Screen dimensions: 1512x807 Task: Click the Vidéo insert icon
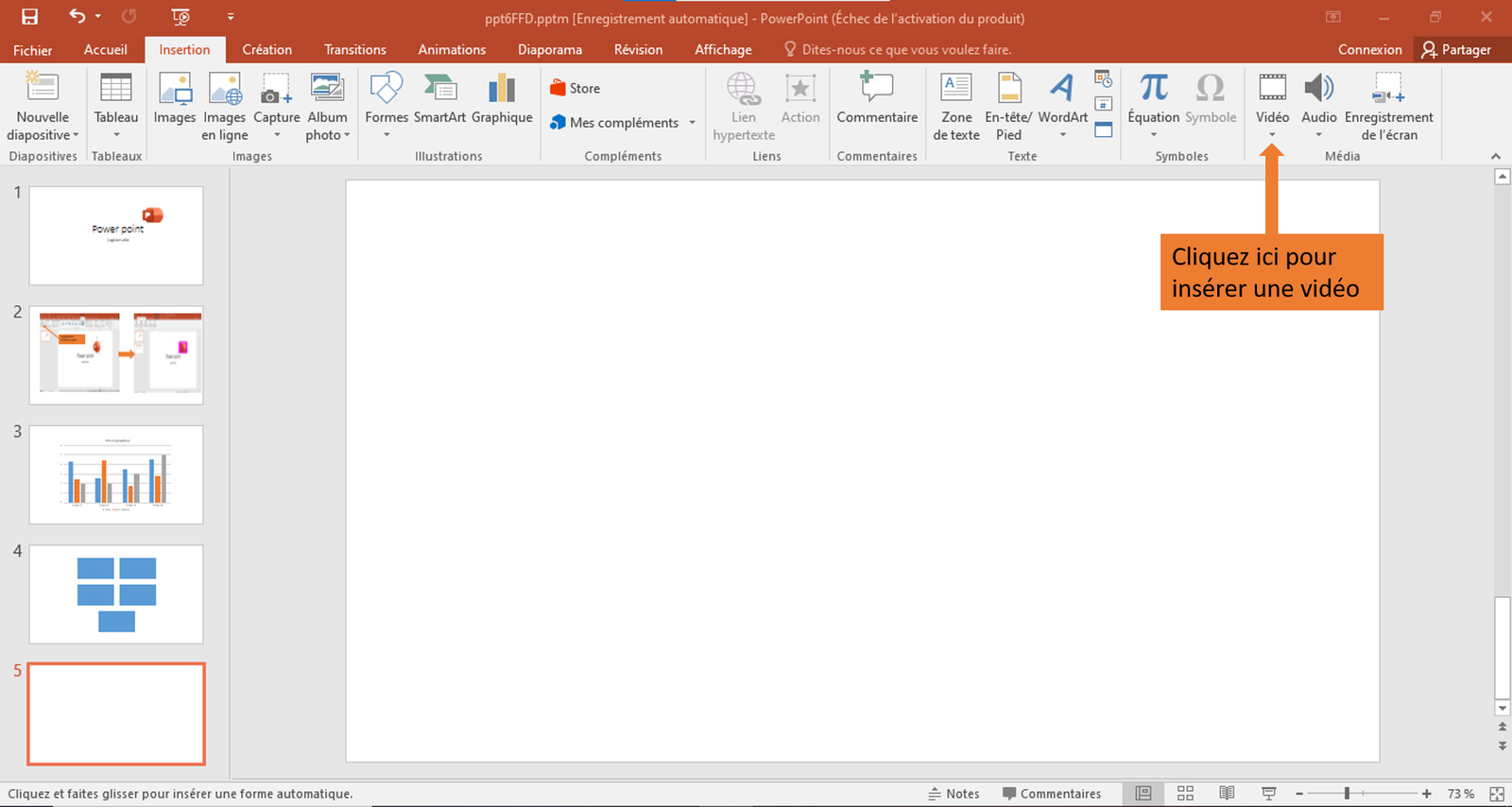point(1272,88)
